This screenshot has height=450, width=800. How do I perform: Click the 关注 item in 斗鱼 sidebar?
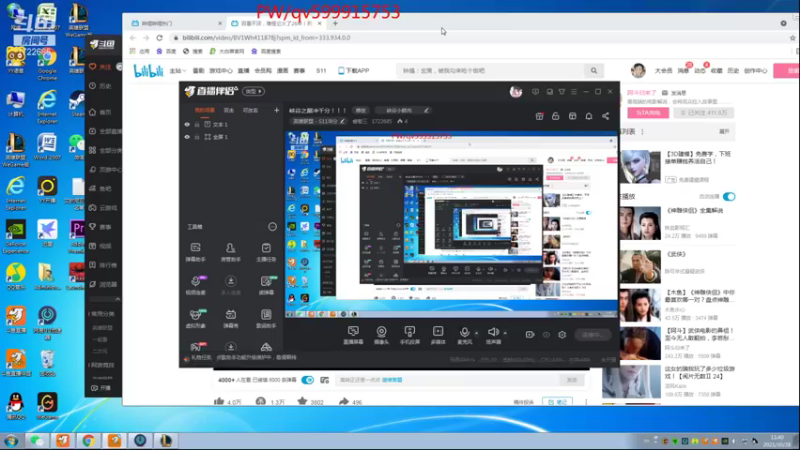tap(100, 67)
